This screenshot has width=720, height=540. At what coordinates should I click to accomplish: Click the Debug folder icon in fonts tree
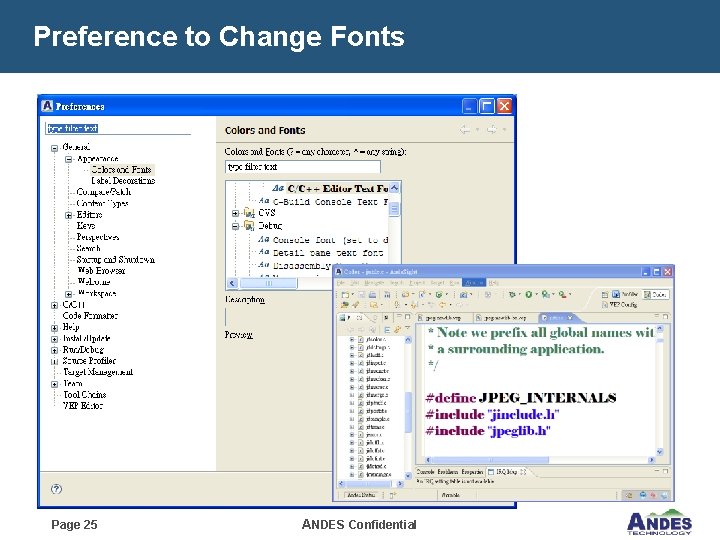[x=249, y=225]
